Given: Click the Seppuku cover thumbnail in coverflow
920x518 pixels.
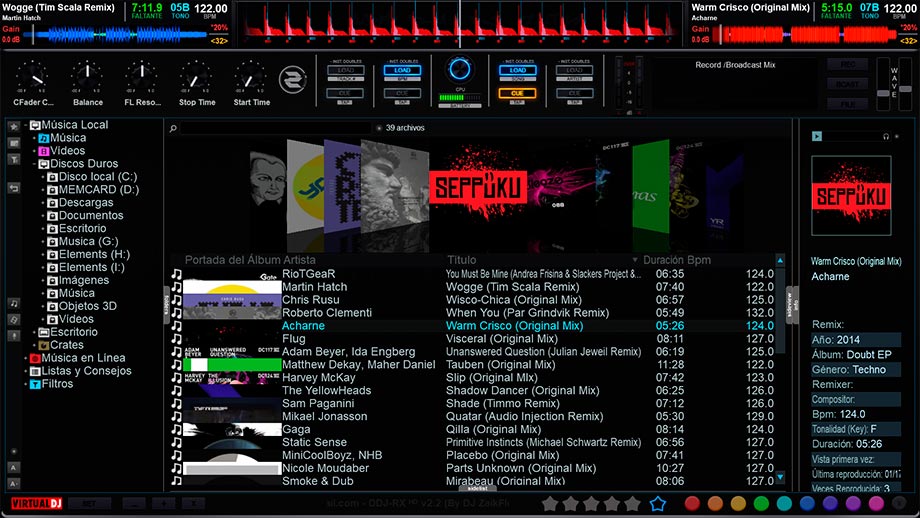Looking at the screenshot, I should pos(477,188).
